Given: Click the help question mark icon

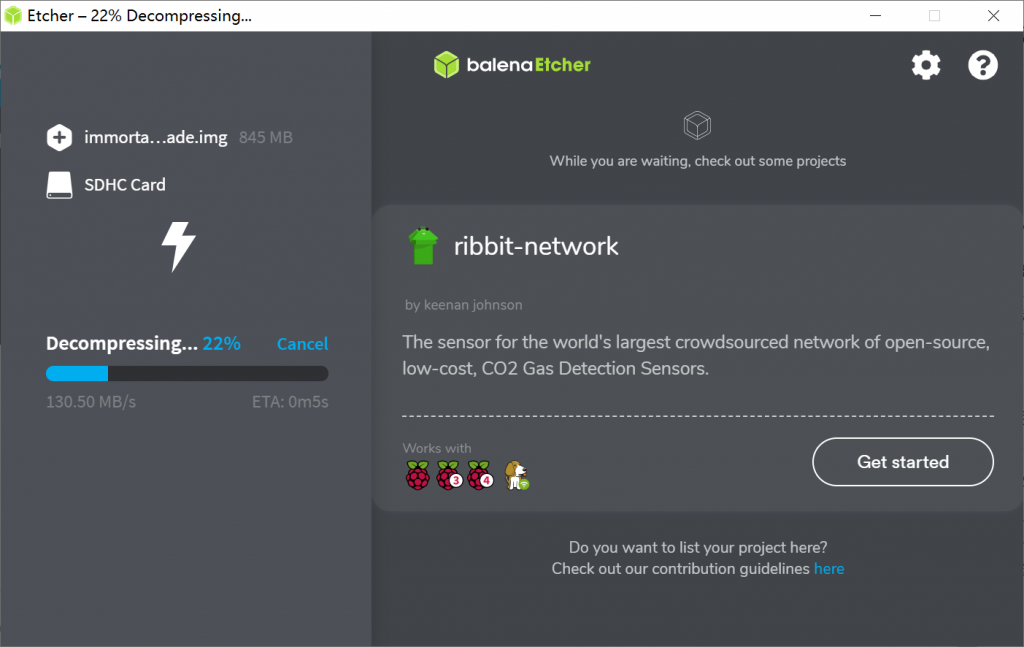Looking at the screenshot, I should tap(982, 66).
